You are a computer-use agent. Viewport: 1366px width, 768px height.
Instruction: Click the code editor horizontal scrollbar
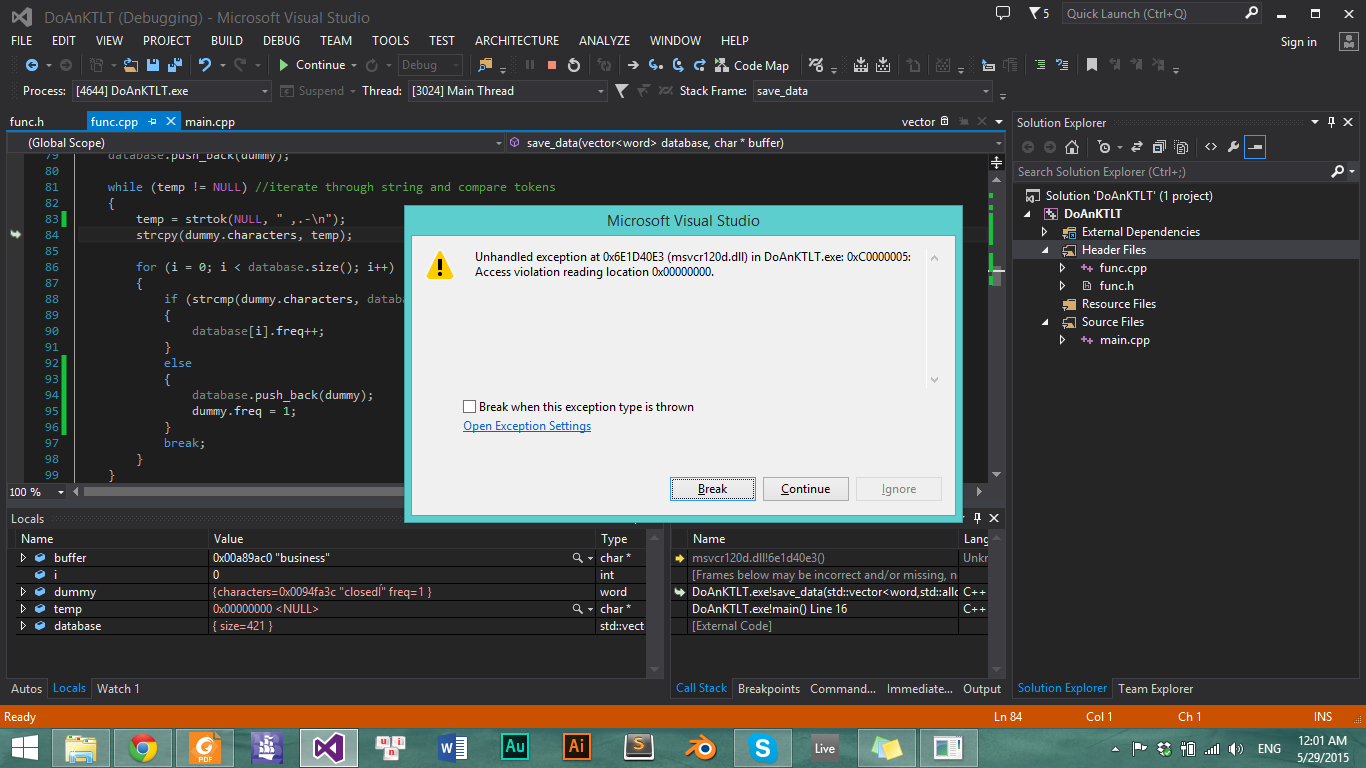240,492
